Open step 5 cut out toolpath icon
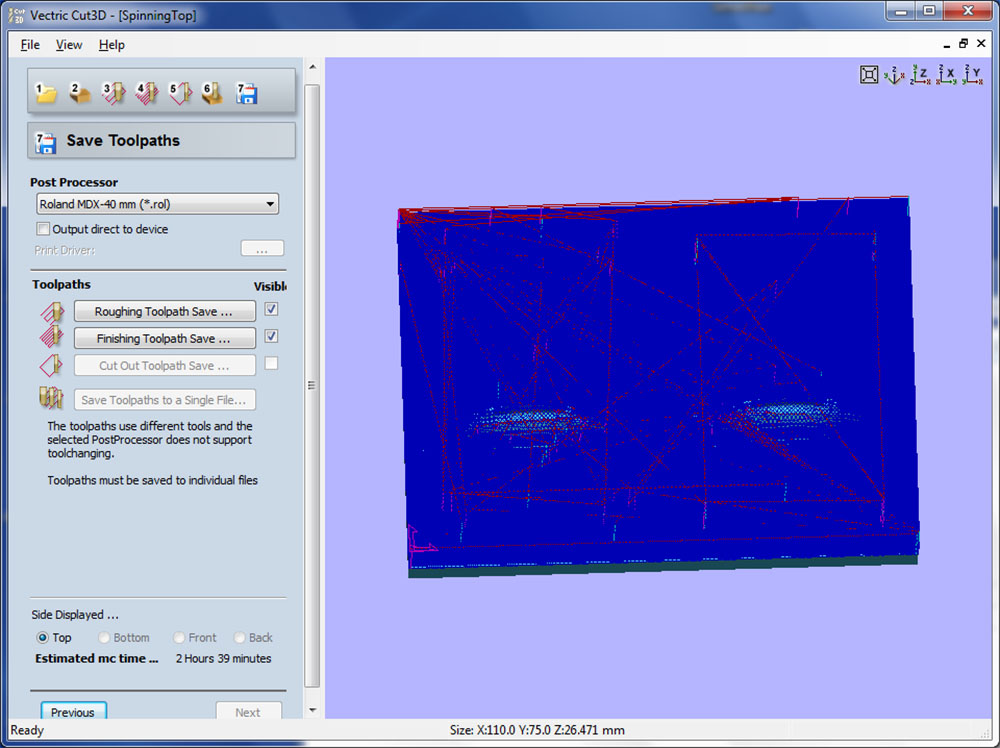The height and width of the screenshot is (748, 1000). [180, 93]
